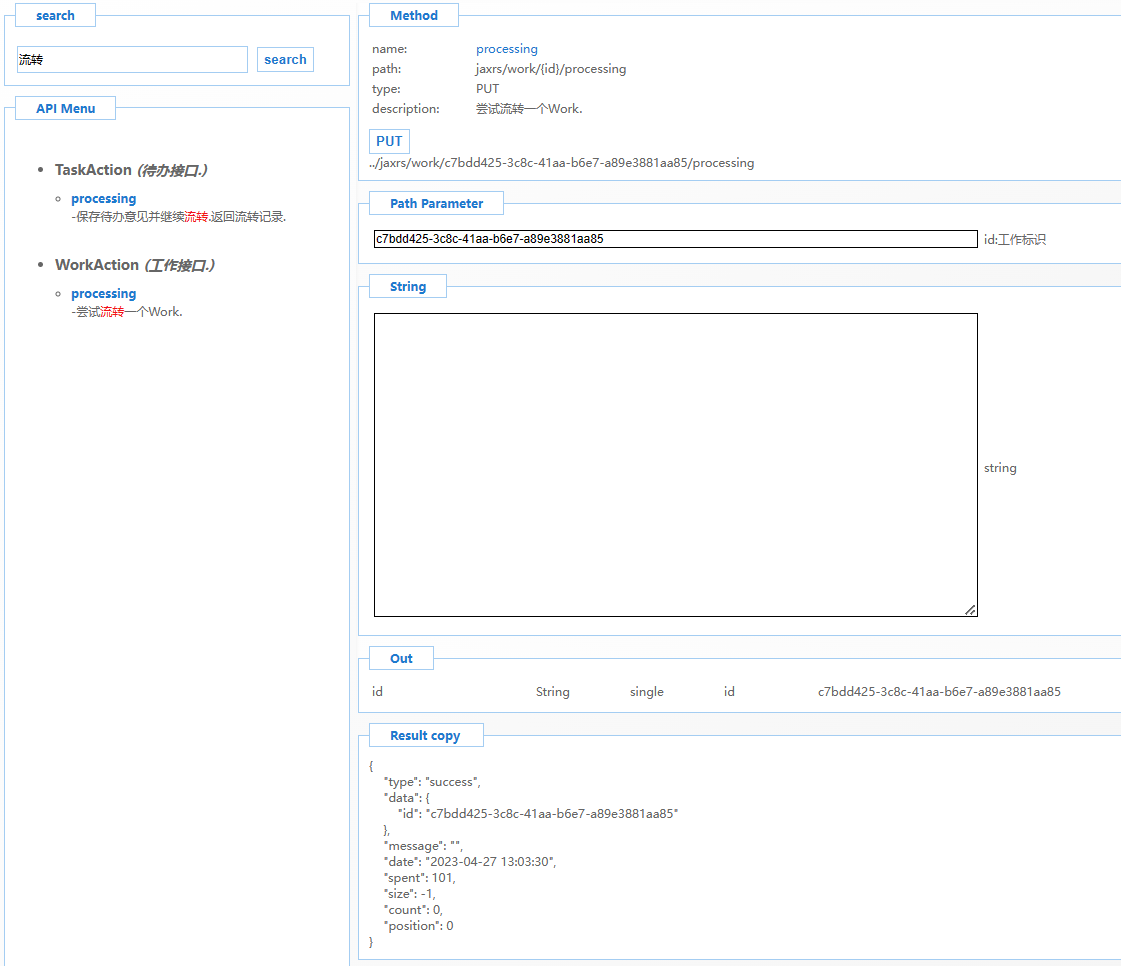The width and height of the screenshot is (1121, 966).
Task: Click the Path Parameter id input field
Action: 676,239
